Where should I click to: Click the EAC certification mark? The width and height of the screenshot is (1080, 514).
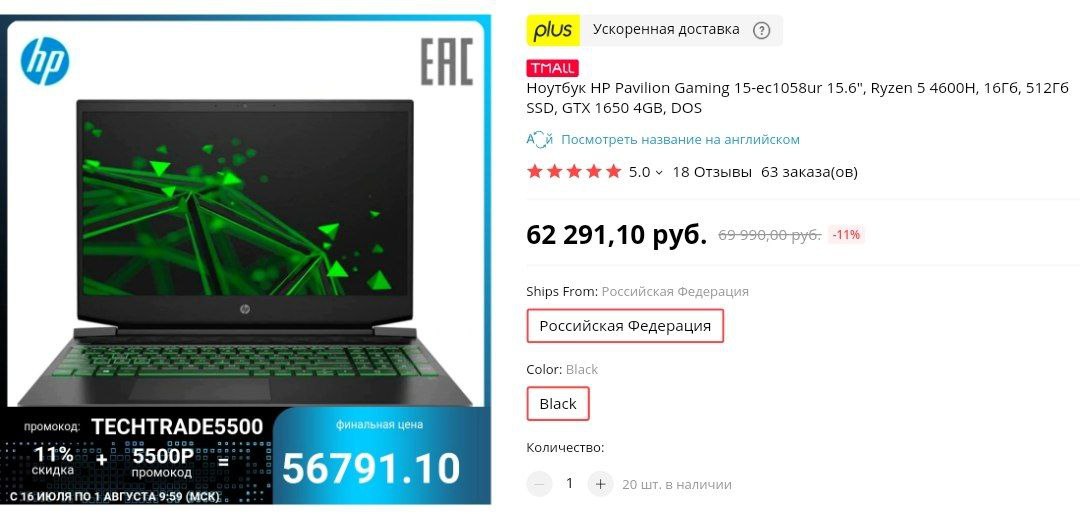coord(446,62)
